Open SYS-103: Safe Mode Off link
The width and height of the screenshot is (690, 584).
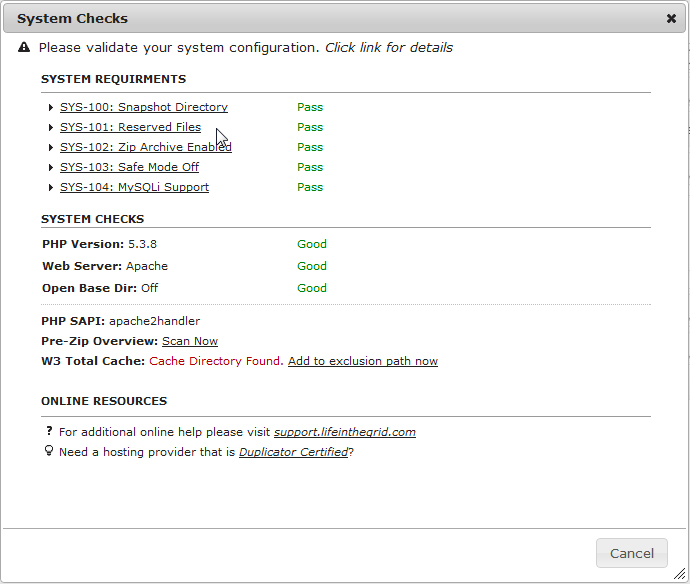(129, 167)
